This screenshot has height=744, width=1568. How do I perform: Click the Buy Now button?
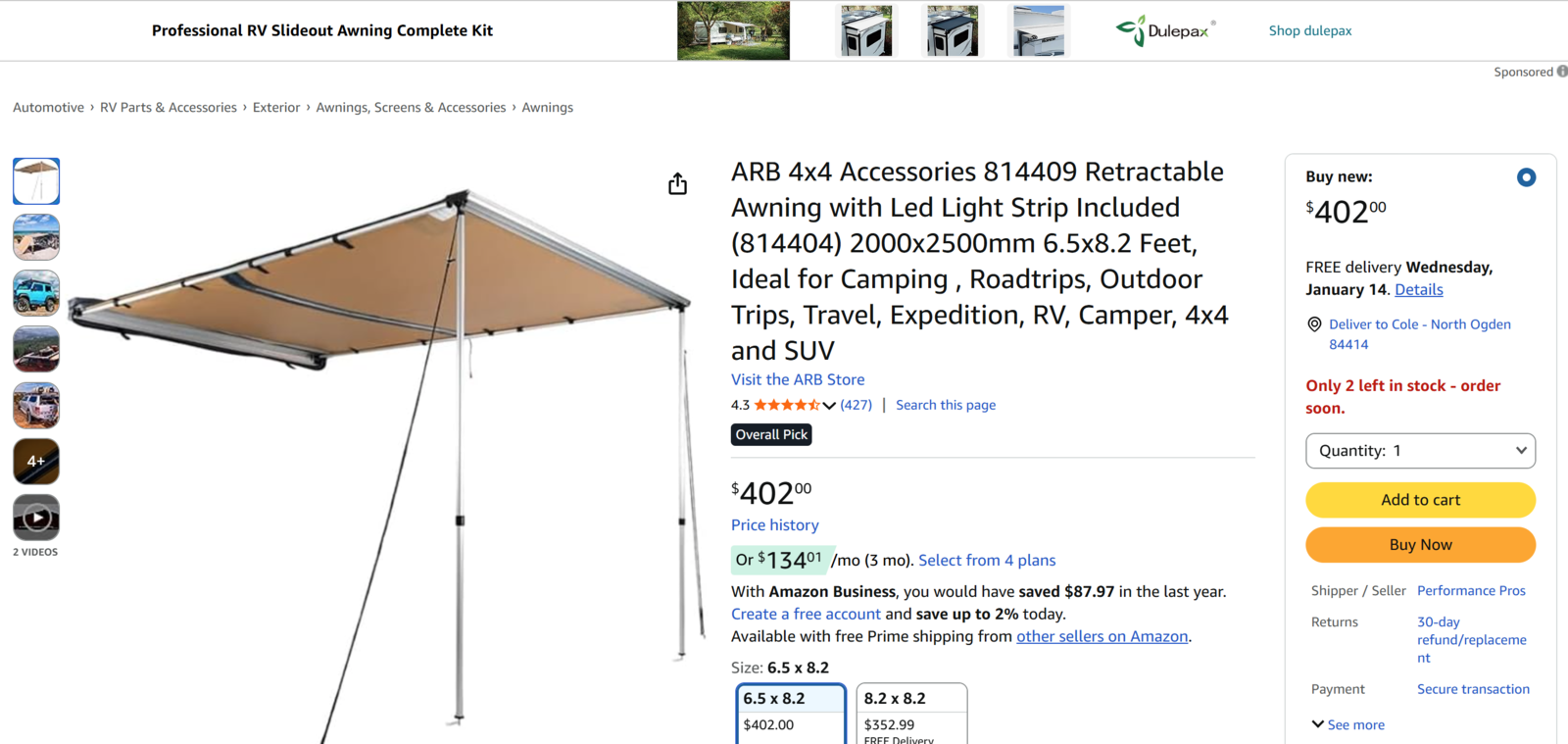[1420, 545]
